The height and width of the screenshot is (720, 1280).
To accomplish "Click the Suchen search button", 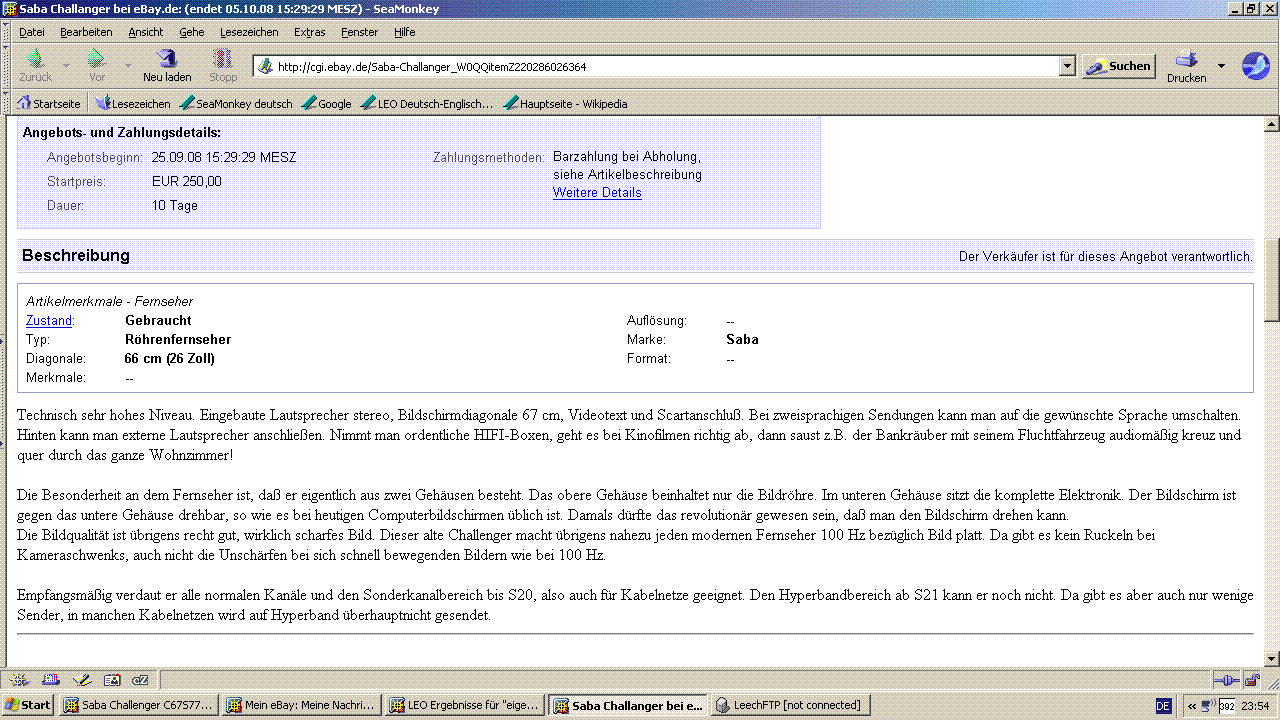I will (x=1119, y=67).
